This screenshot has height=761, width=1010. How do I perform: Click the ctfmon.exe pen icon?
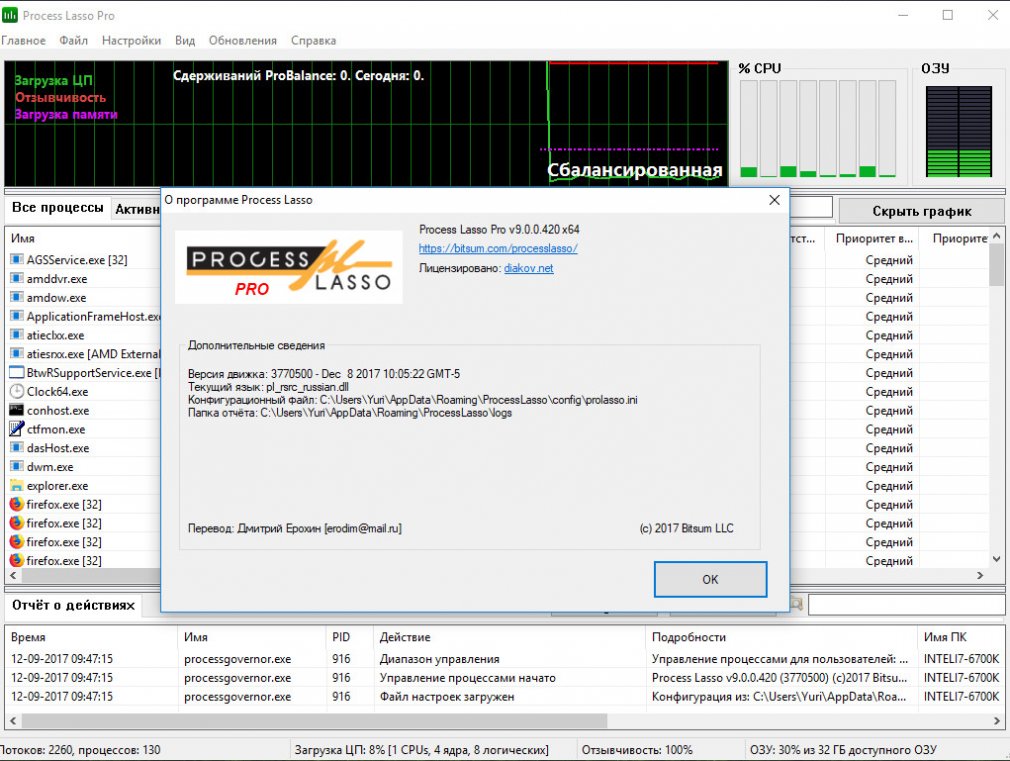17,429
